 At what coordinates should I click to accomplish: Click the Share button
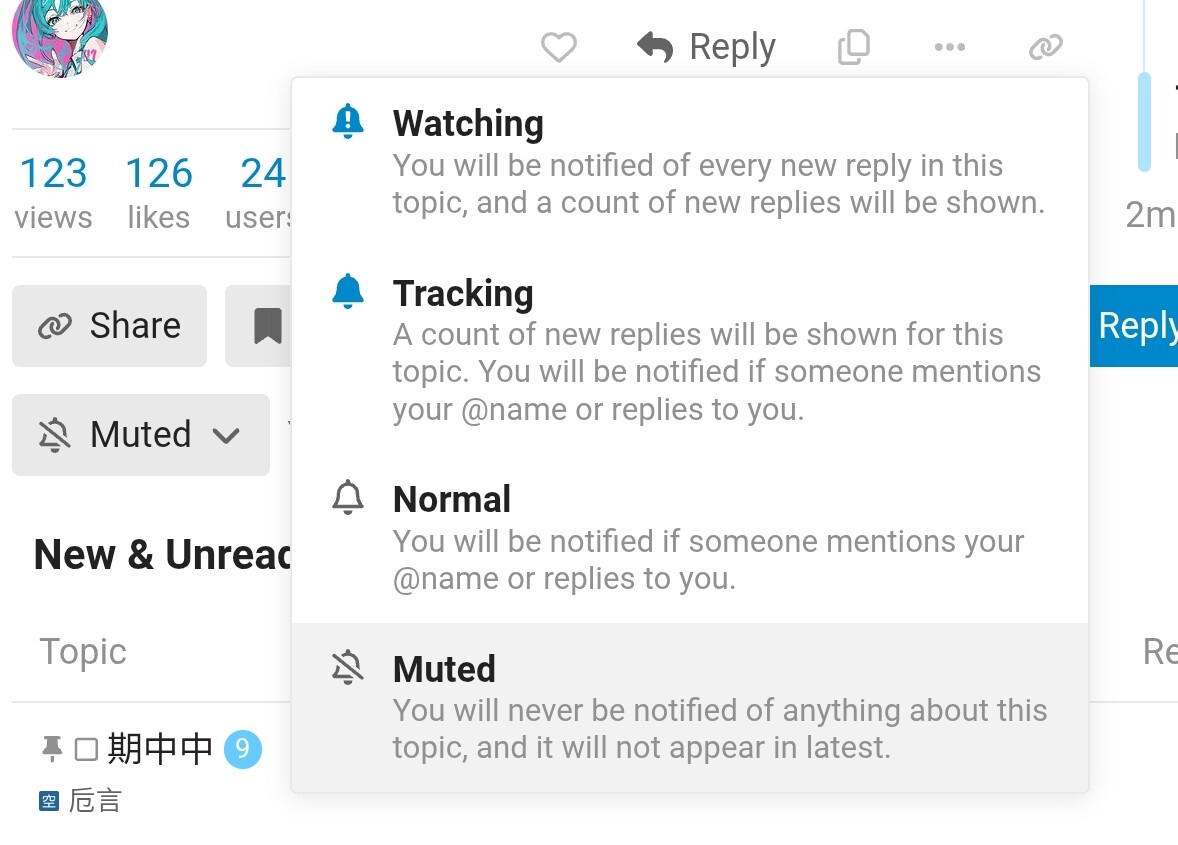(x=109, y=326)
